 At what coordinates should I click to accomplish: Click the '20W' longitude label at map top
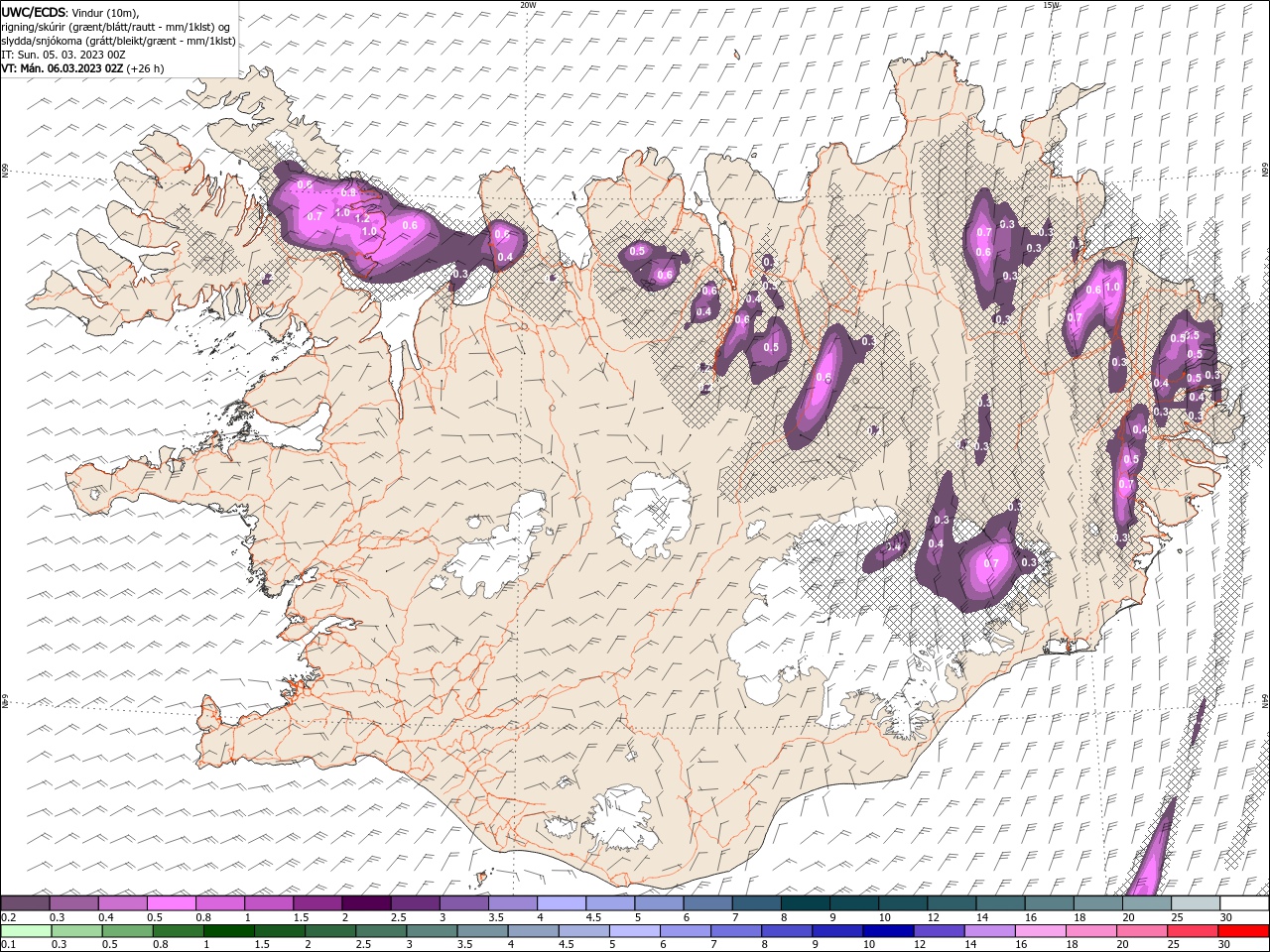point(528,5)
